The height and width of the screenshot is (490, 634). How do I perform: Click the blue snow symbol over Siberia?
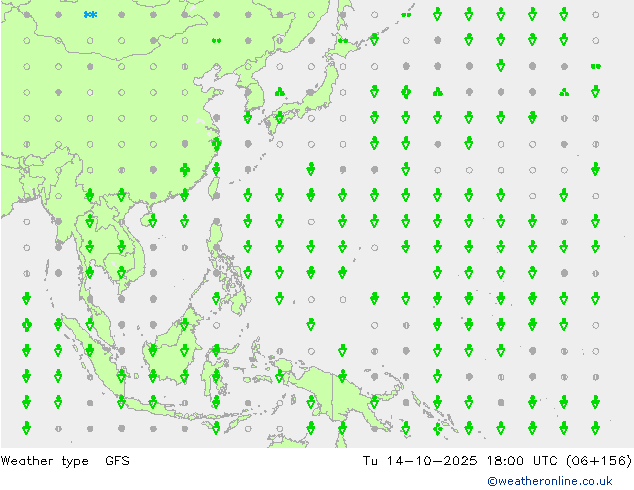[90, 15]
